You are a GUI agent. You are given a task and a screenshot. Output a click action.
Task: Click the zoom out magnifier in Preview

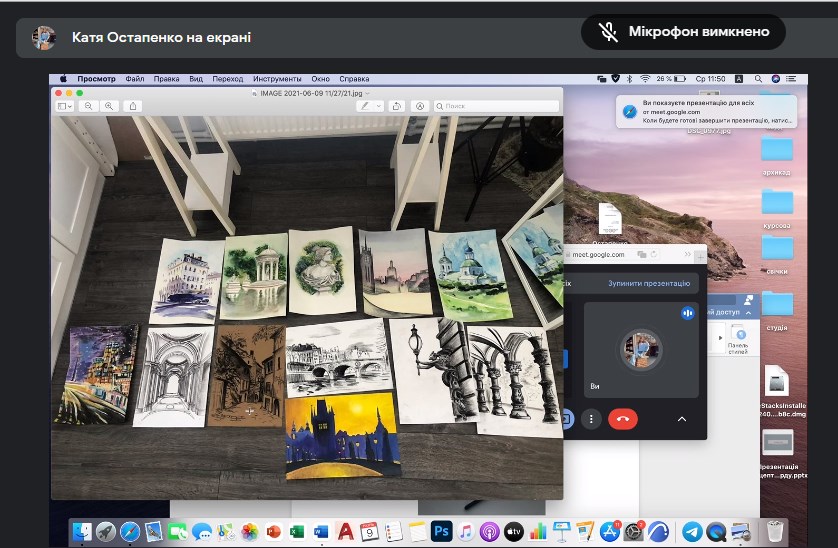click(x=89, y=105)
